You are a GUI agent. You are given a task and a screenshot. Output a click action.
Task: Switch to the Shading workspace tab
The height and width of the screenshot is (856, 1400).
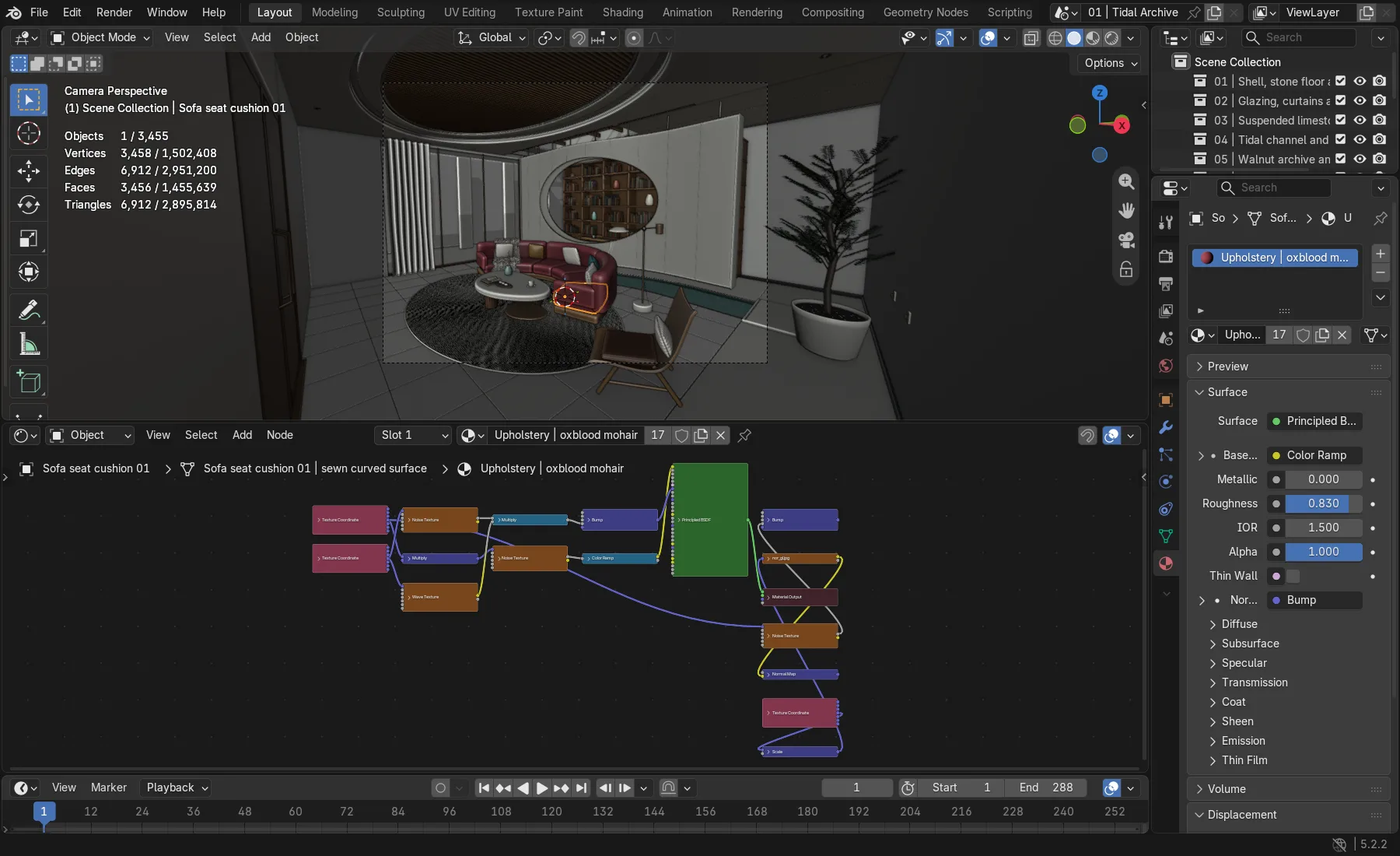tap(622, 12)
